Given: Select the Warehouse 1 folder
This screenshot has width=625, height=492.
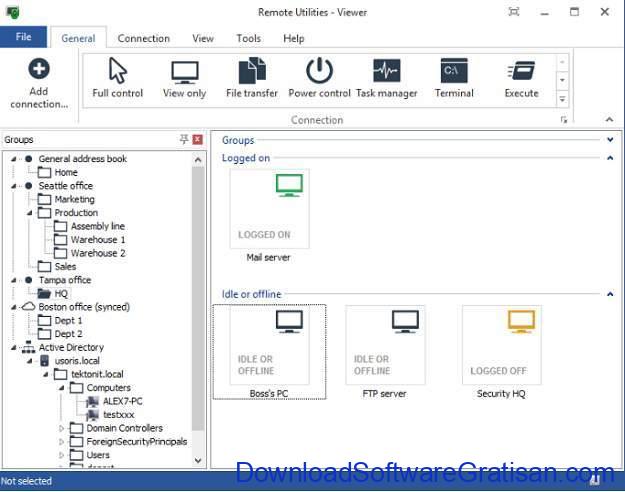Looking at the screenshot, I should click(x=89, y=240).
